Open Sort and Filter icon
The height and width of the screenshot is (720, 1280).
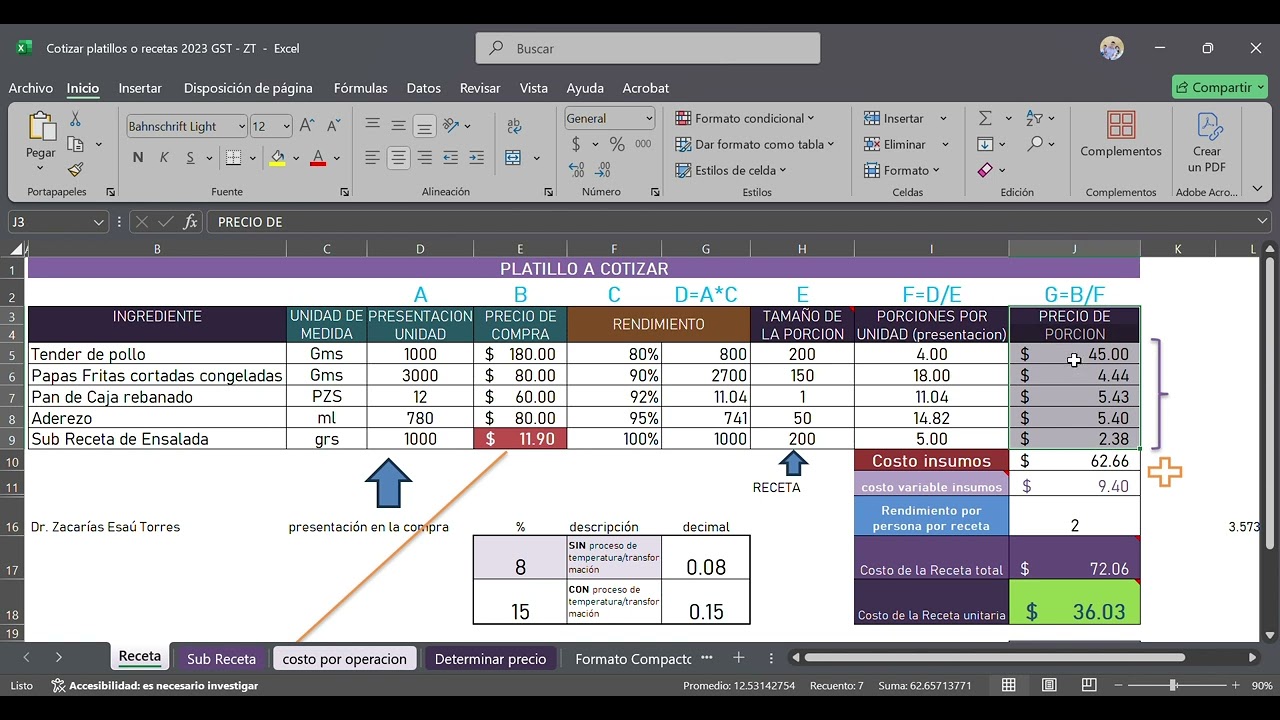(1035, 118)
